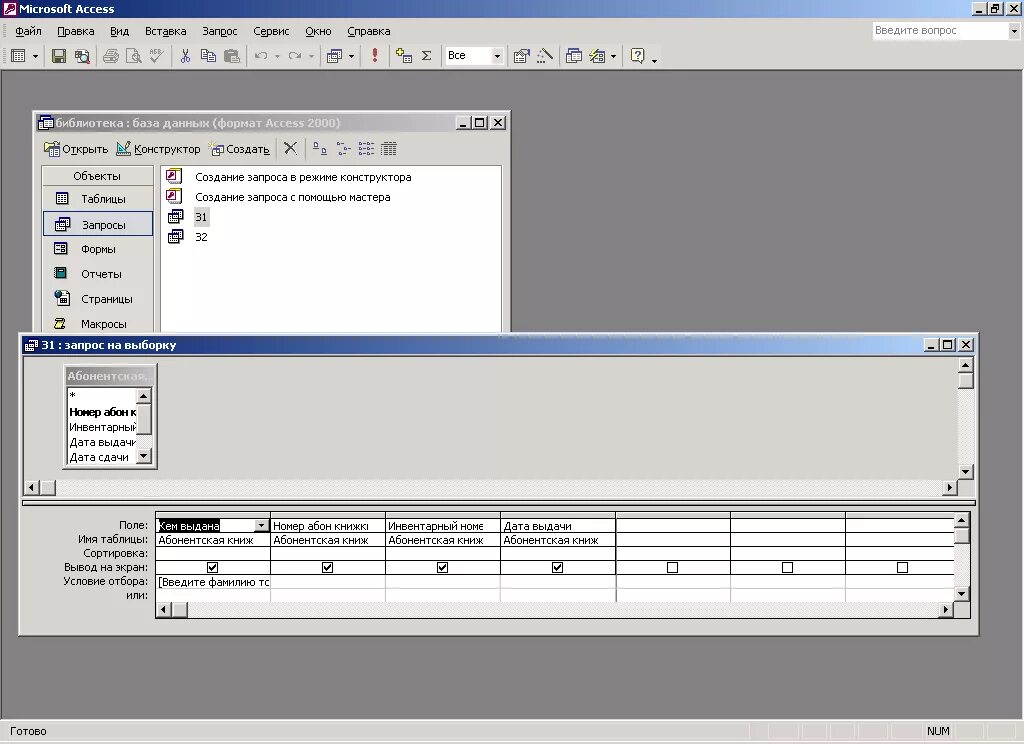Uncheck show for 'Кем выдана' column
1024x744 pixels.
[x=212, y=568]
